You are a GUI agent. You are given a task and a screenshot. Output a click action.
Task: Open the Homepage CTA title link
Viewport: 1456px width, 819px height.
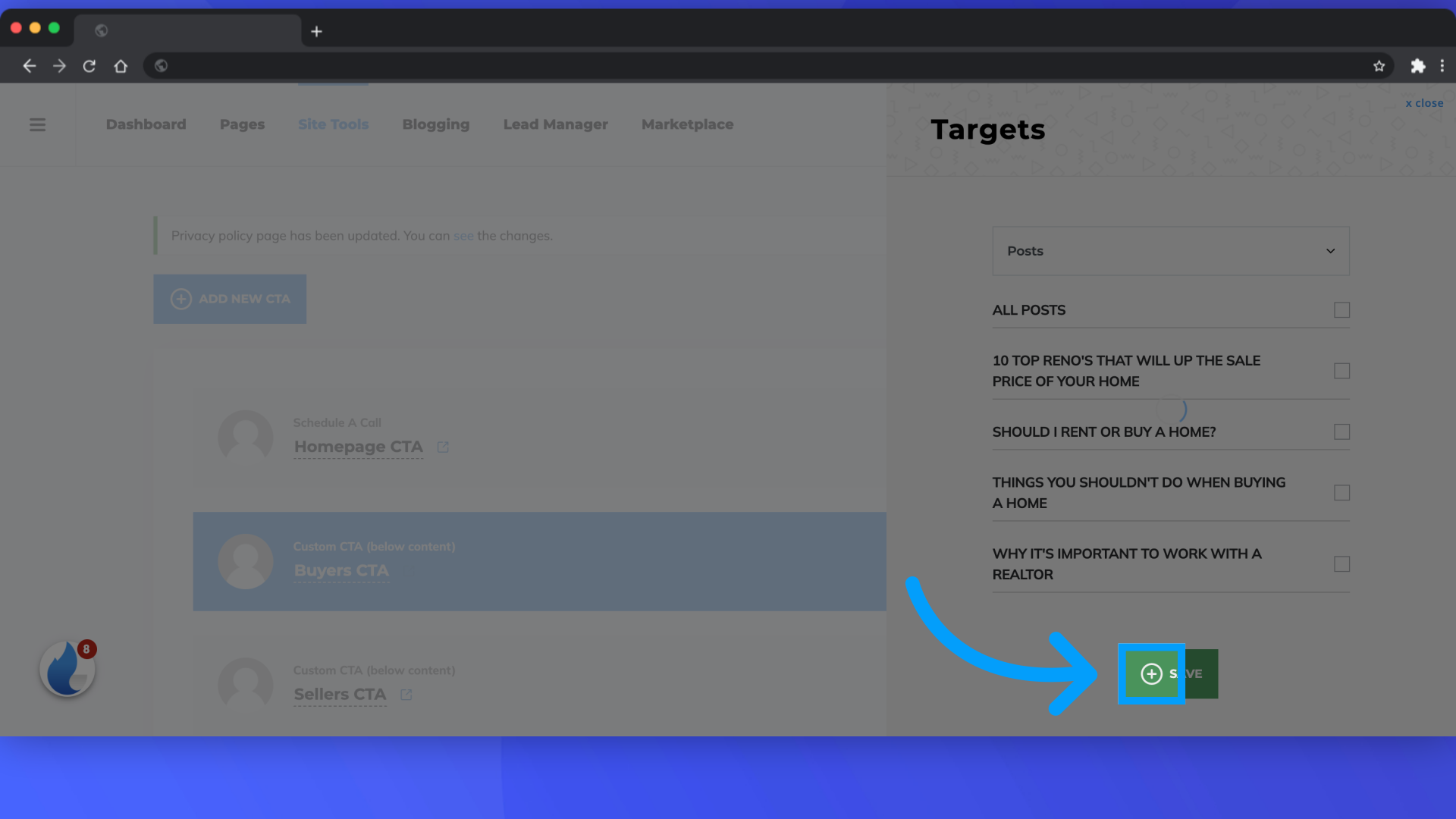(358, 447)
